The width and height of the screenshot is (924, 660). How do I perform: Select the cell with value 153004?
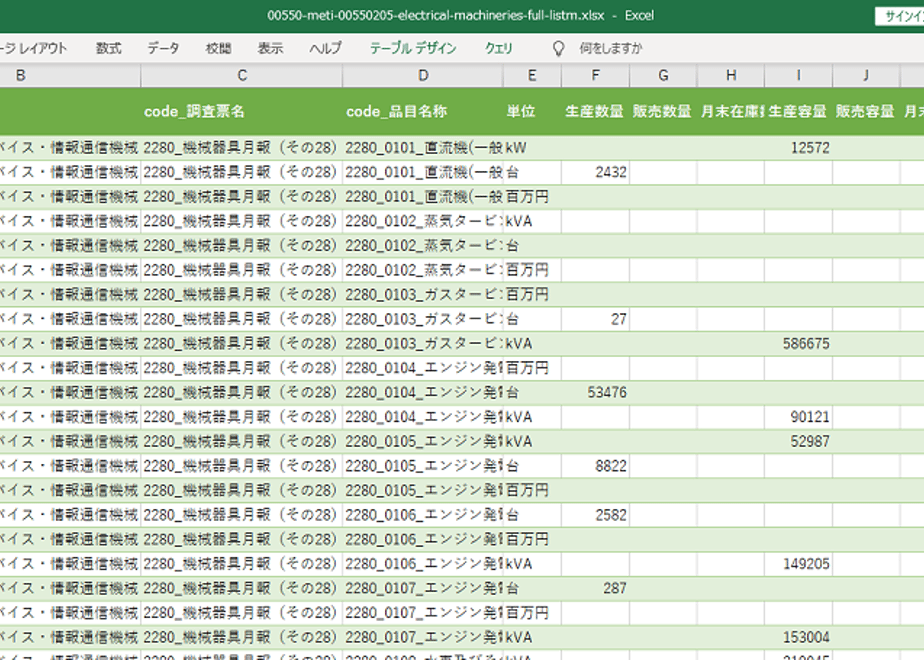(x=798, y=637)
